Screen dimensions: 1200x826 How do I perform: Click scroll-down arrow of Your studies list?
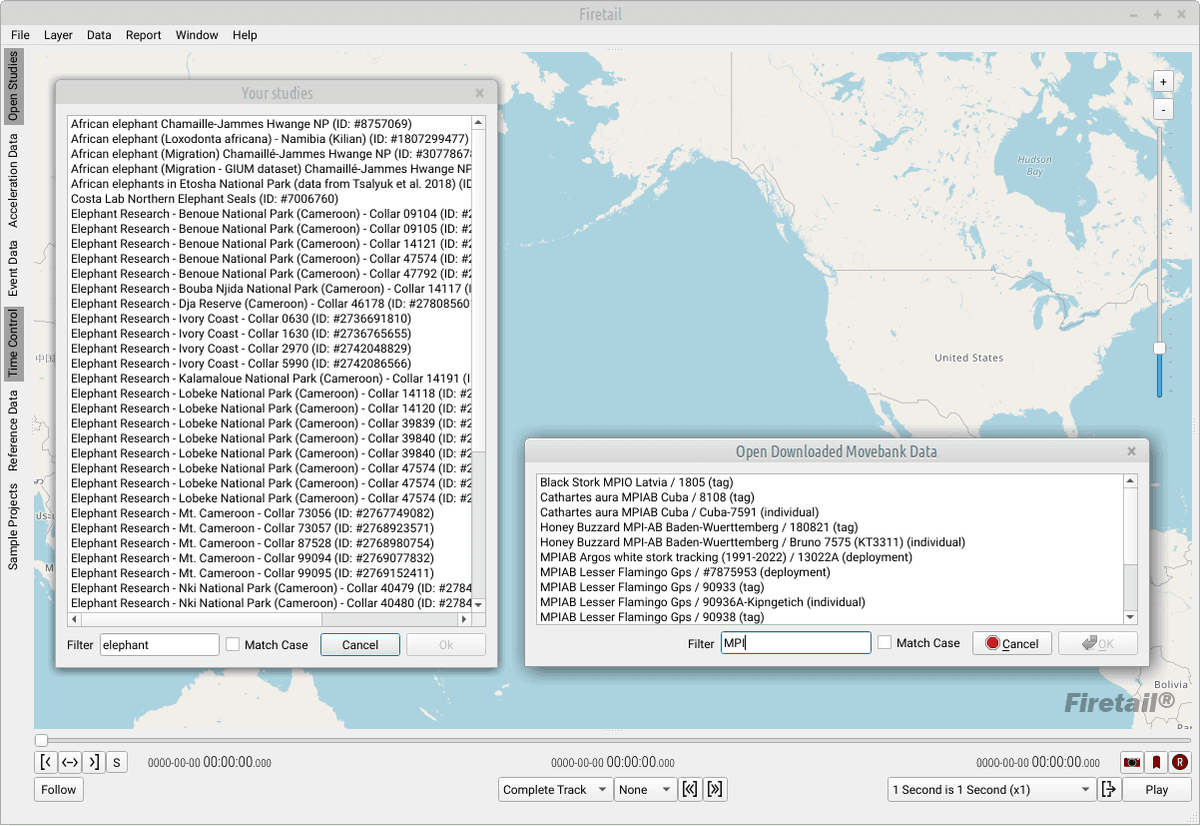(478, 605)
